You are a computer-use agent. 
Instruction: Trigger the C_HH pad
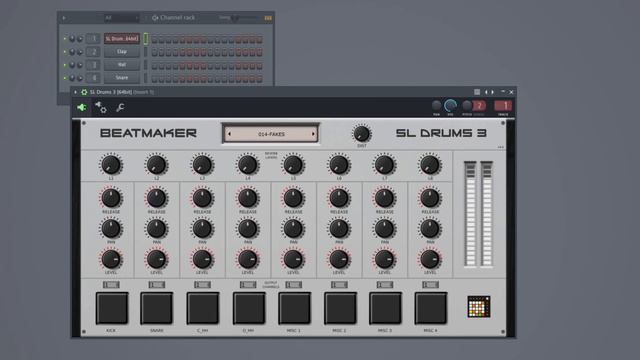203,308
